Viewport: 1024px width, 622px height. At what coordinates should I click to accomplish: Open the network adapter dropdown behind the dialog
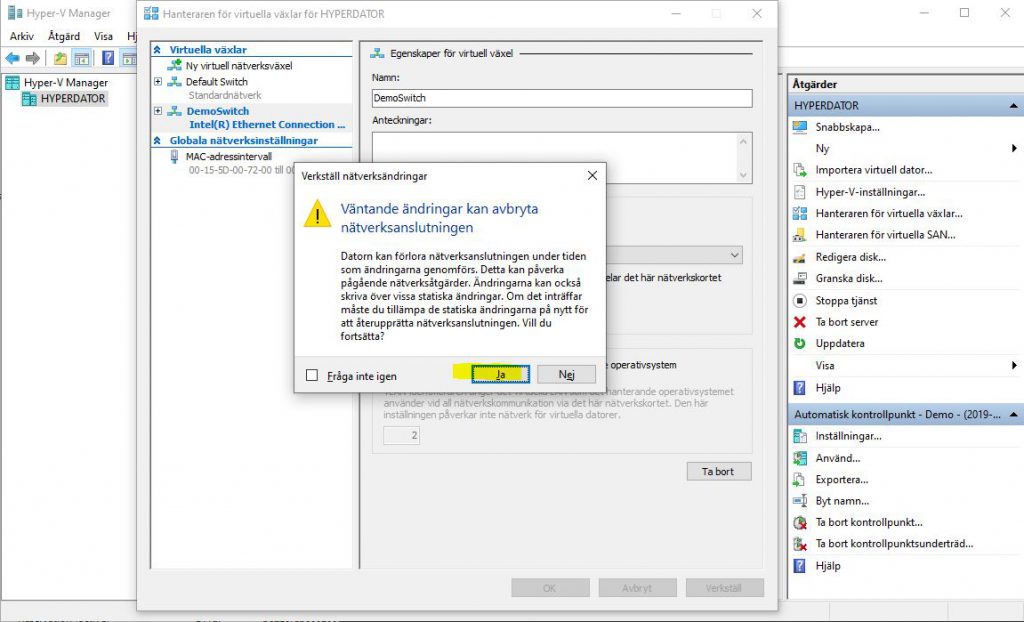(735, 255)
